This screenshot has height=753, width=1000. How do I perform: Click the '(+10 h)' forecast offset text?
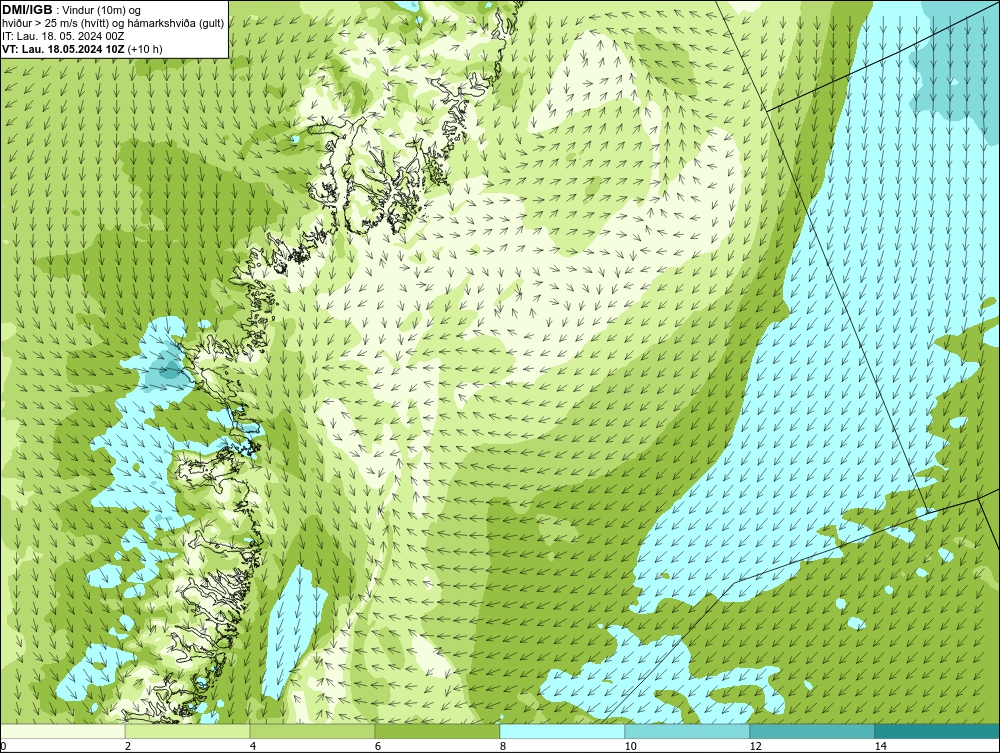(x=145, y=49)
